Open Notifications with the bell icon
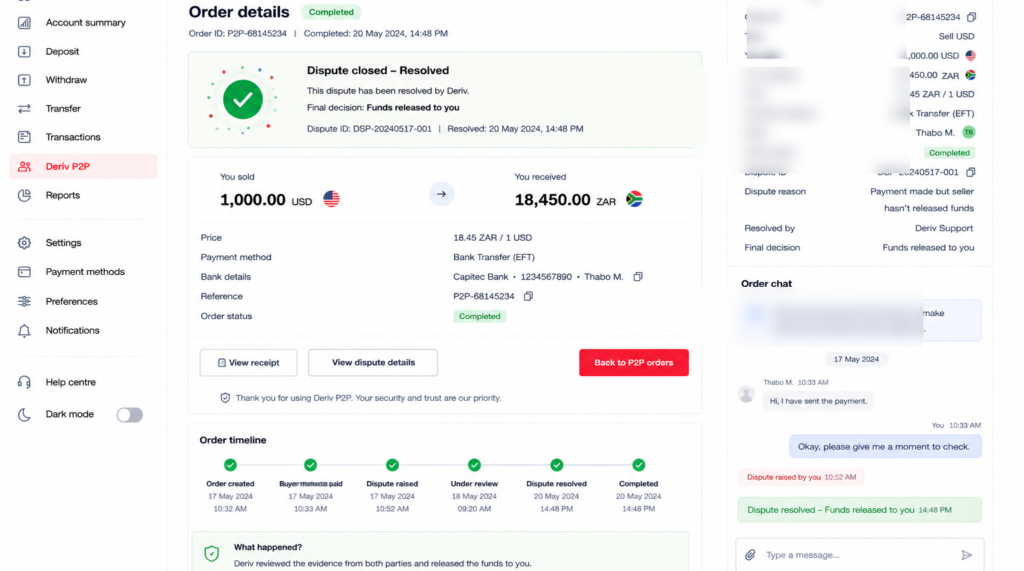Screen dimensions: 1024x571 pyautogui.click(x=24, y=331)
